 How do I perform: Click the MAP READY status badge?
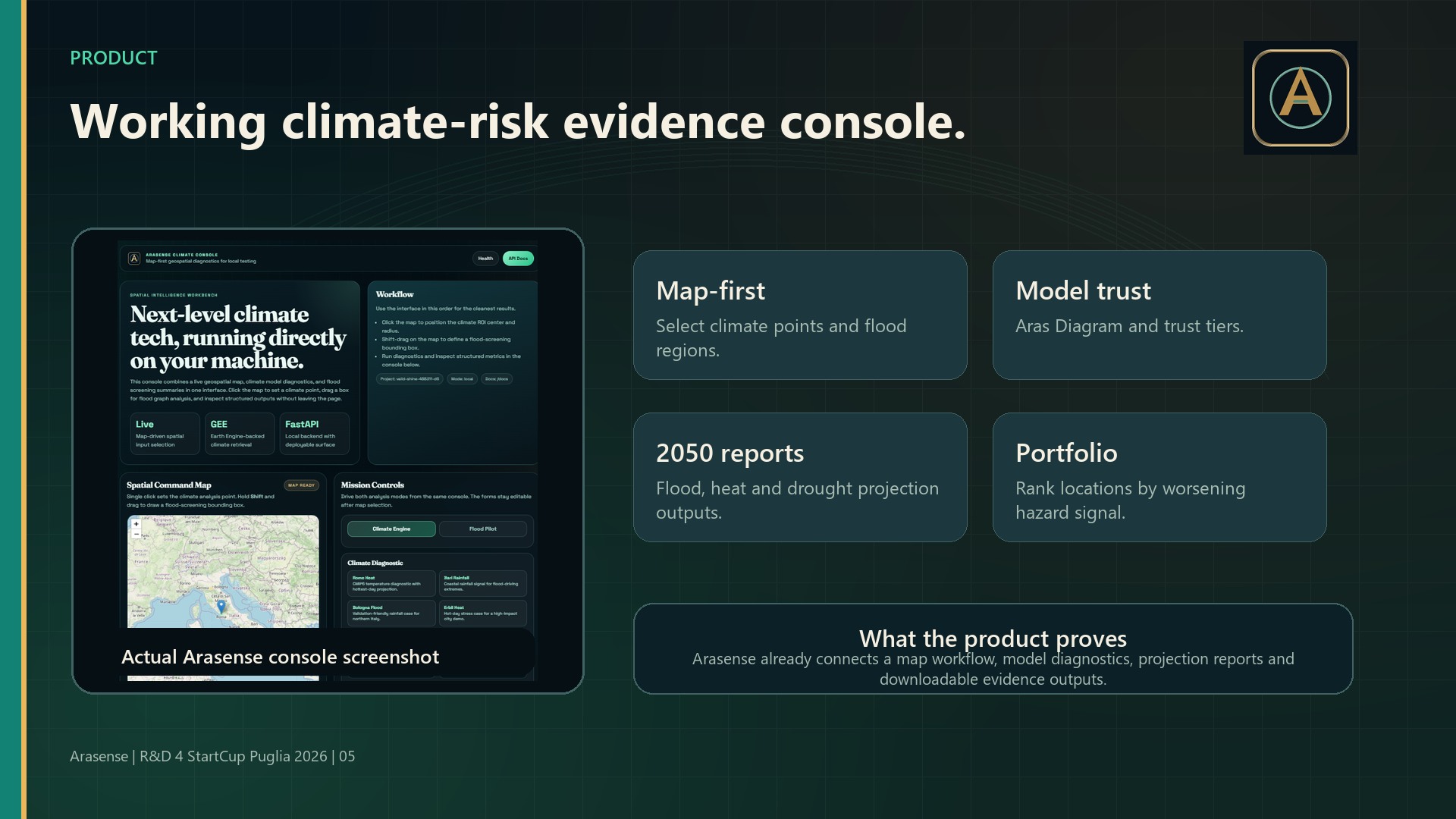coord(301,485)
